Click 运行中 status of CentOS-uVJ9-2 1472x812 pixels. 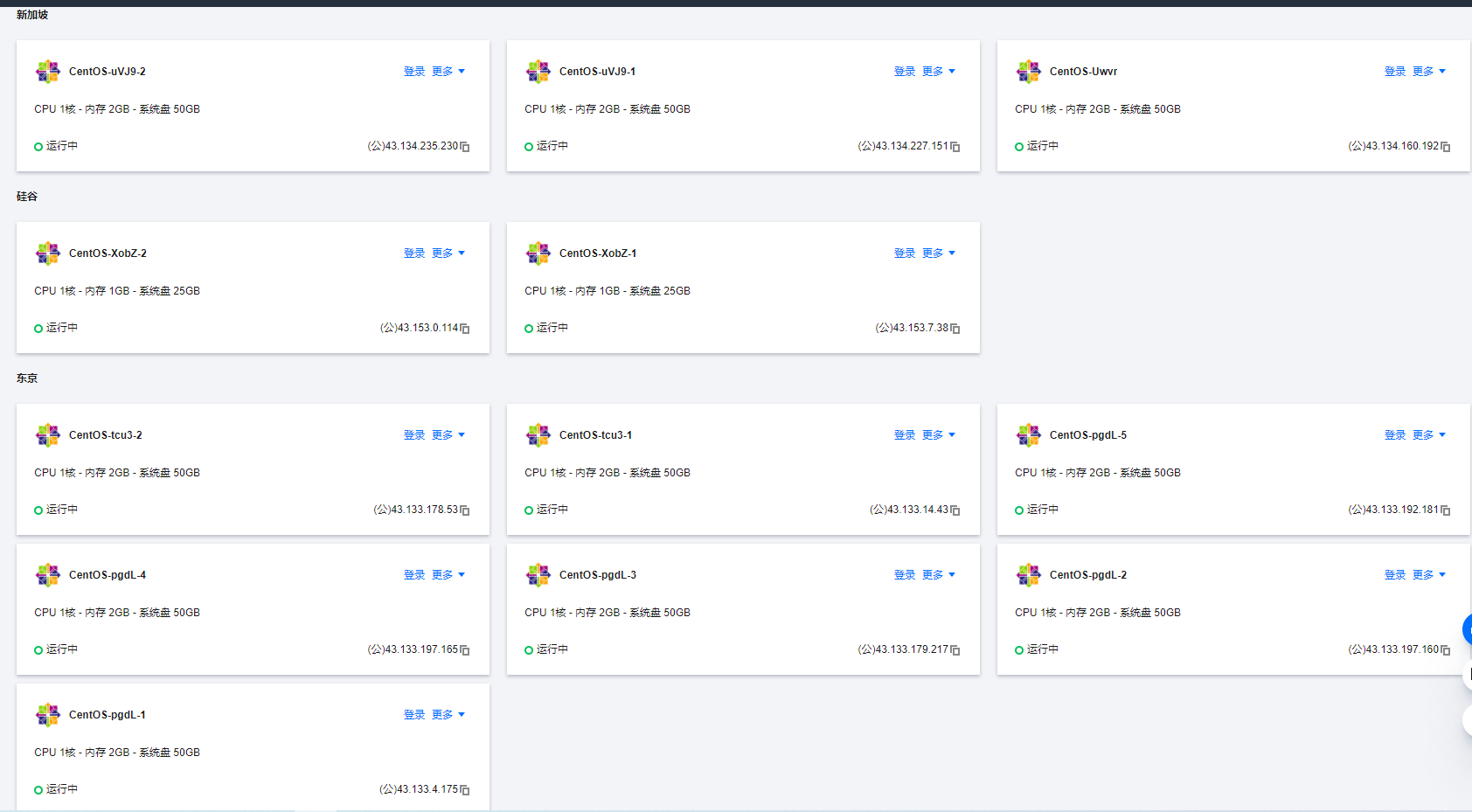56,146
